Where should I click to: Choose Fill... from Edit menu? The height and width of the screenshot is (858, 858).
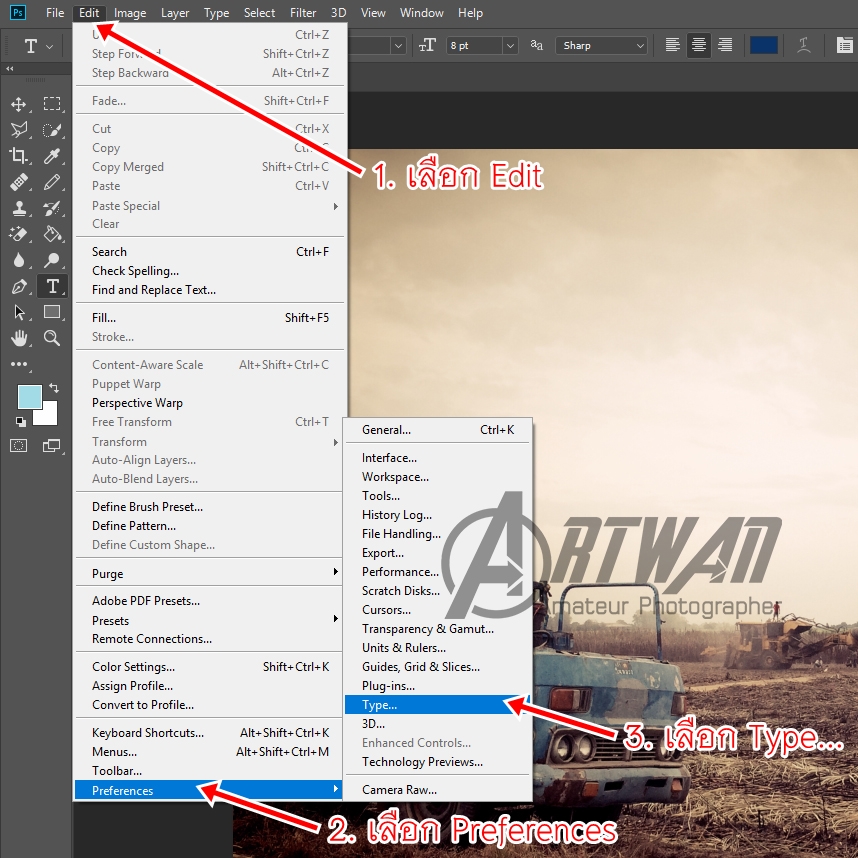coord(210,318)
